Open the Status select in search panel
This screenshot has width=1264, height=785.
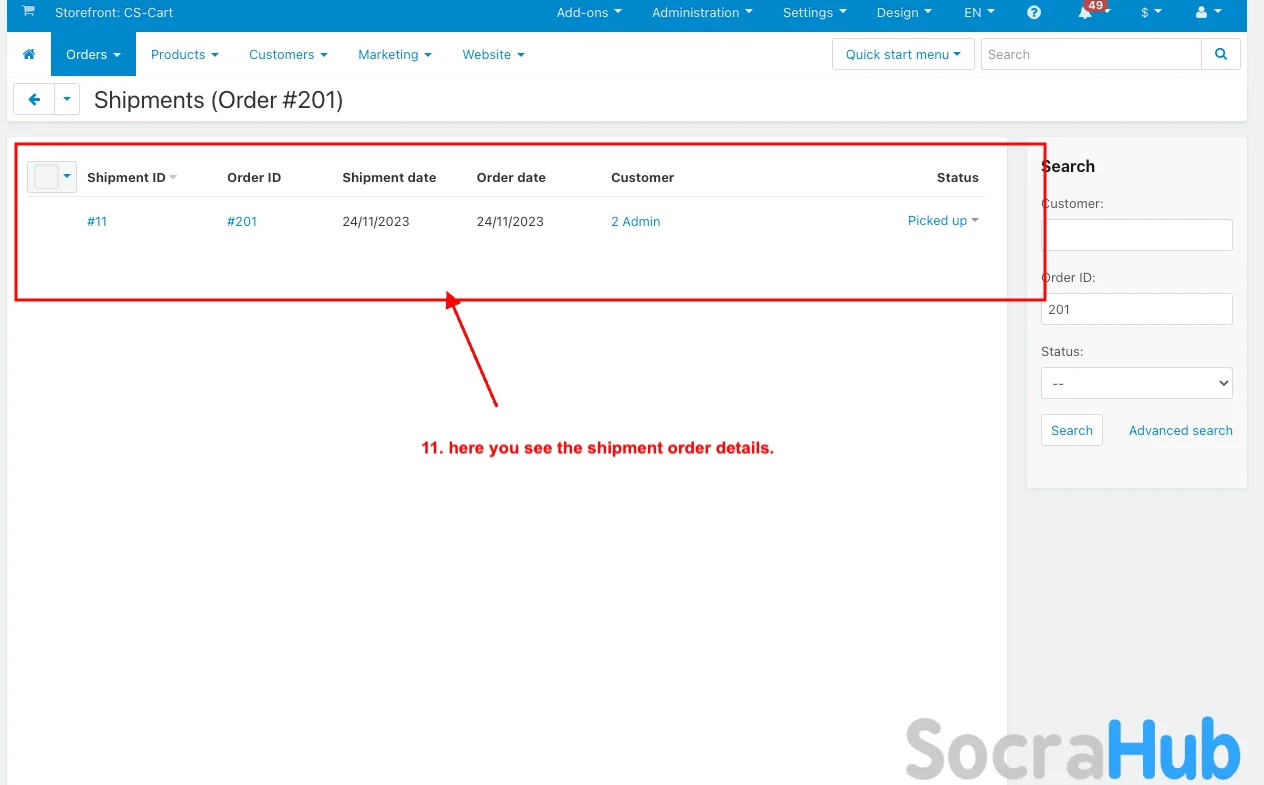(x=1136, y=383)
